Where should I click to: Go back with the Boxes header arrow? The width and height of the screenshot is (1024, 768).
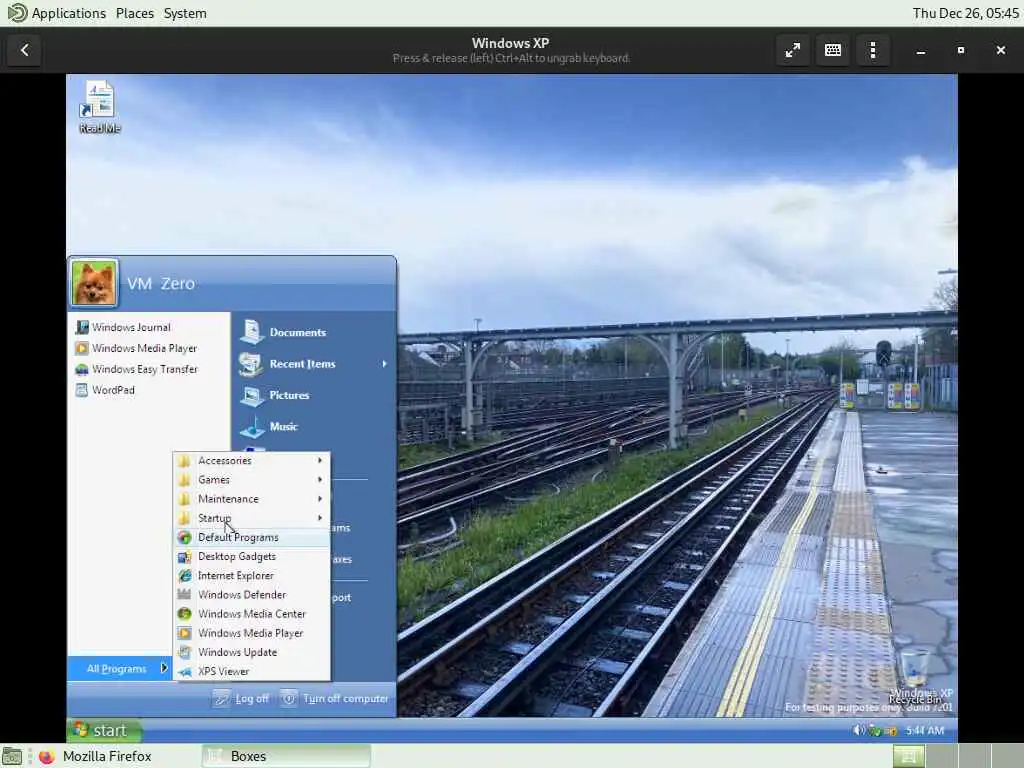pyautogui.click(x=24, y=50)
